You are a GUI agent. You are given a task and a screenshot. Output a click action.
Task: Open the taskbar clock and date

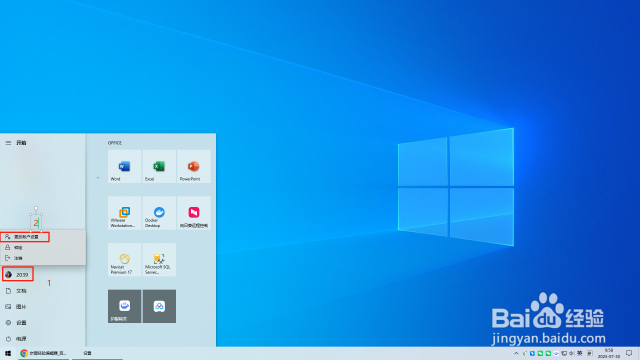click(609, 353)
